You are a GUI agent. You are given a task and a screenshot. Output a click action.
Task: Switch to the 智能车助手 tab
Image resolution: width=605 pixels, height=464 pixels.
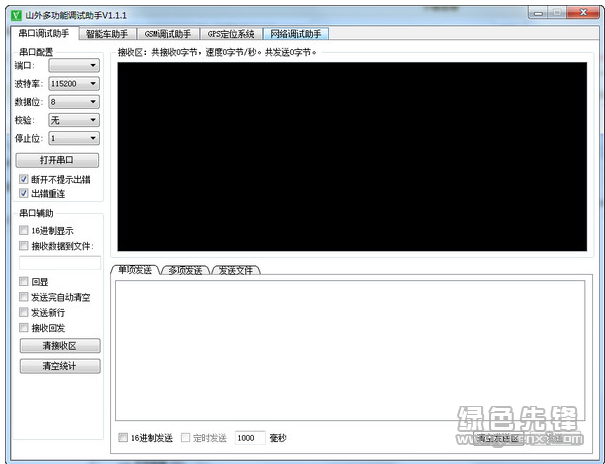(x=107, y=33)
